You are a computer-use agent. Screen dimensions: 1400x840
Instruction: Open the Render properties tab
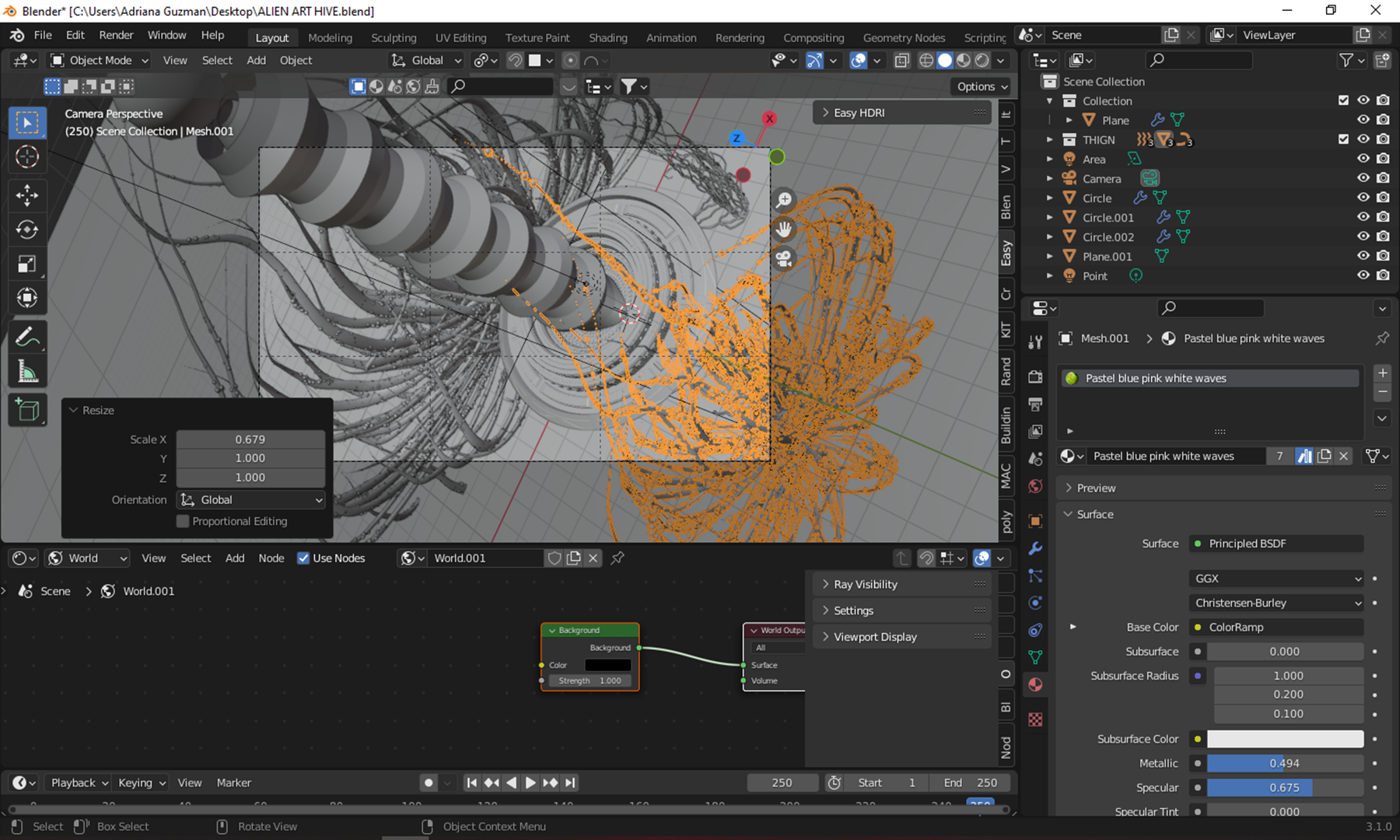click(x=1035, y=377)
